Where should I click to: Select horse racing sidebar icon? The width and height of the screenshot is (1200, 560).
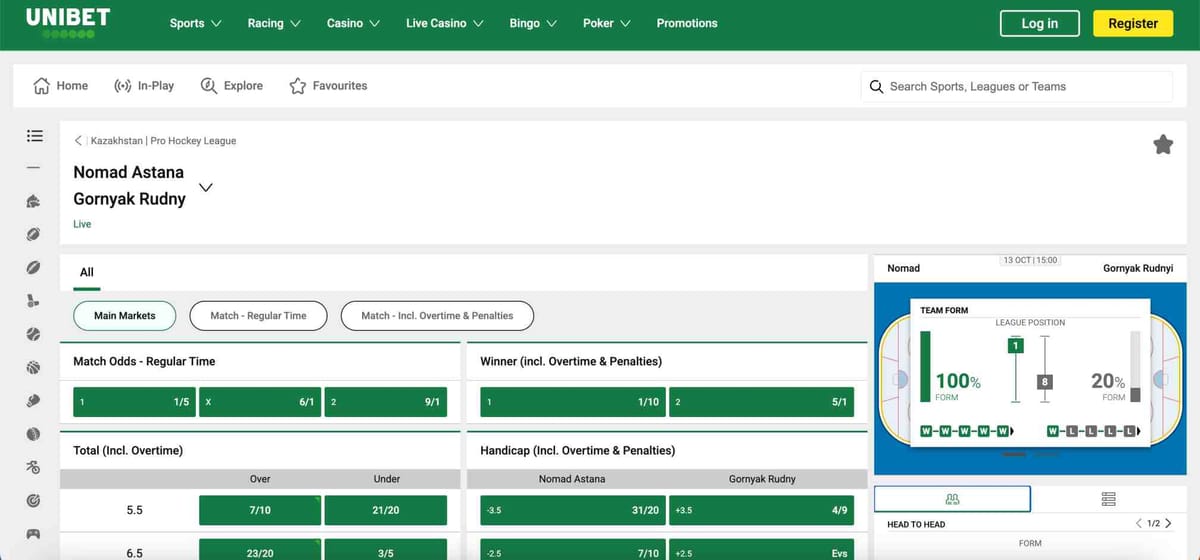pyautogui.click(x=34, y=201)
